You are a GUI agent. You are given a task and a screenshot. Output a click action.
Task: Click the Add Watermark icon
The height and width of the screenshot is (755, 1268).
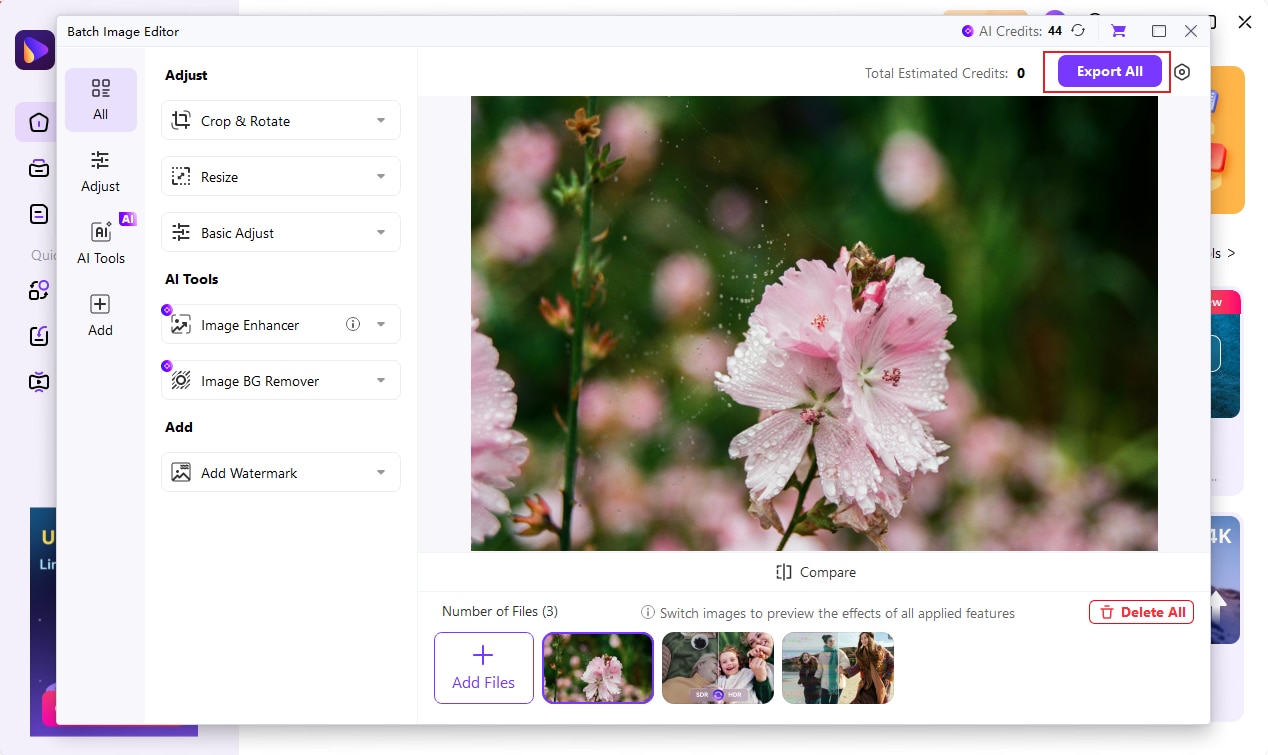pos(181,472)
